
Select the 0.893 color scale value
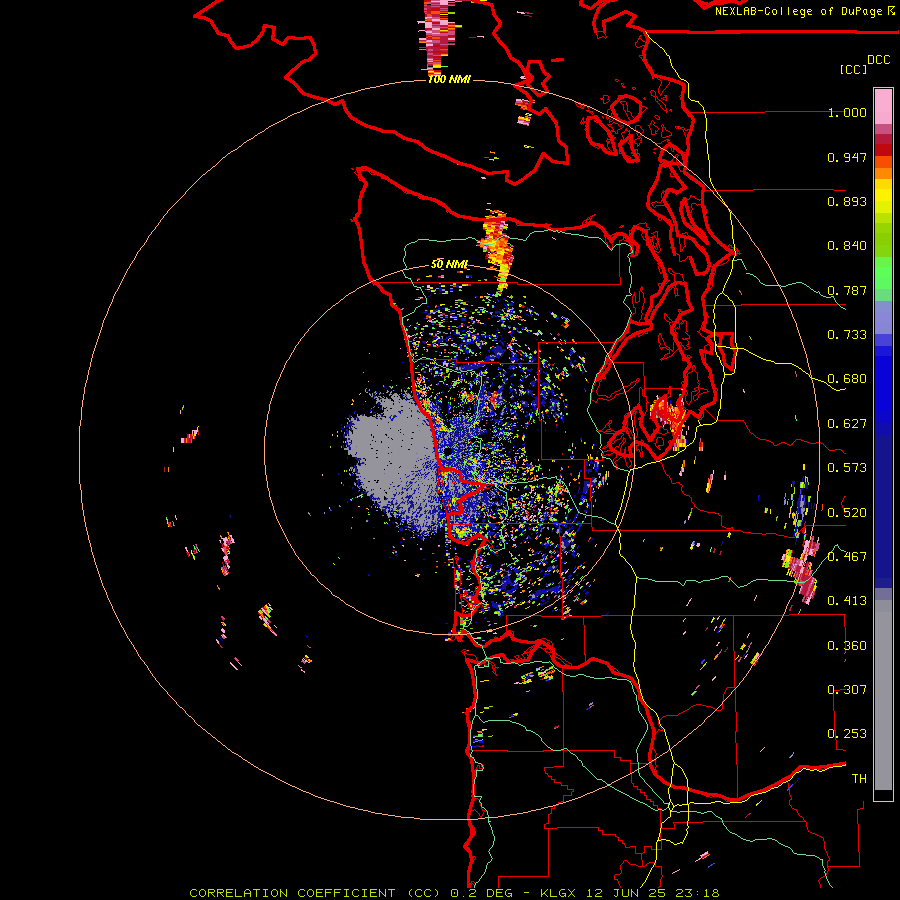click(847, 201)
